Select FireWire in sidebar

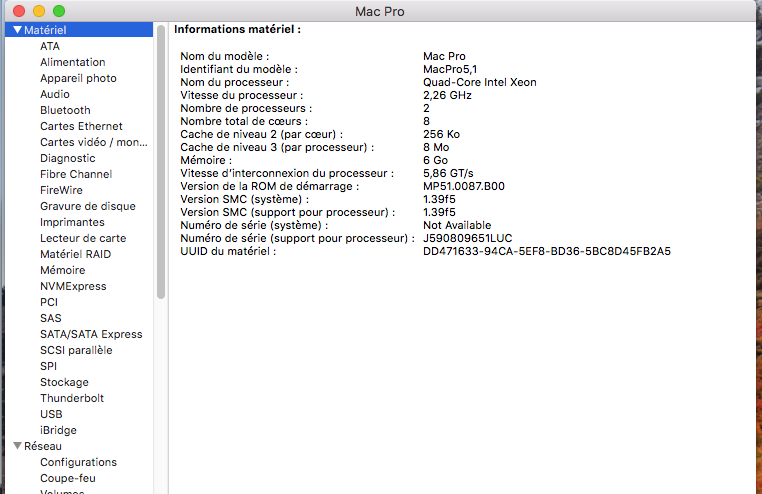coord(61,190)
